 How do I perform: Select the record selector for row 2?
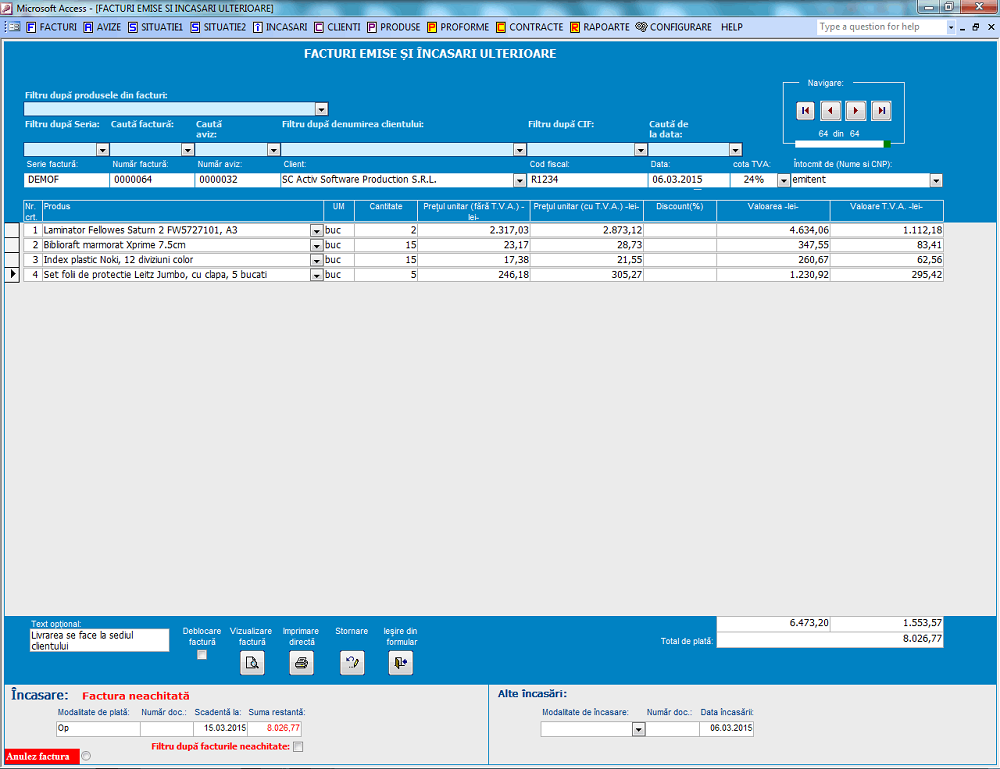[12, 245]
